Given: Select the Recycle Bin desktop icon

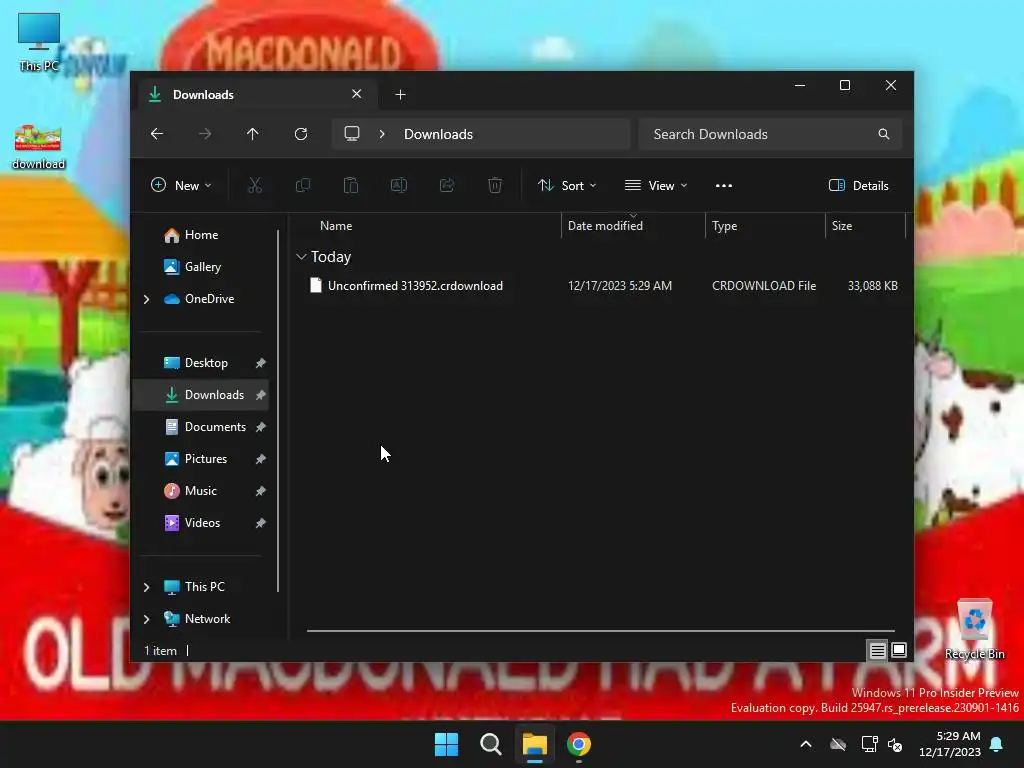Looking at the screenshot, I should (974, 630).
